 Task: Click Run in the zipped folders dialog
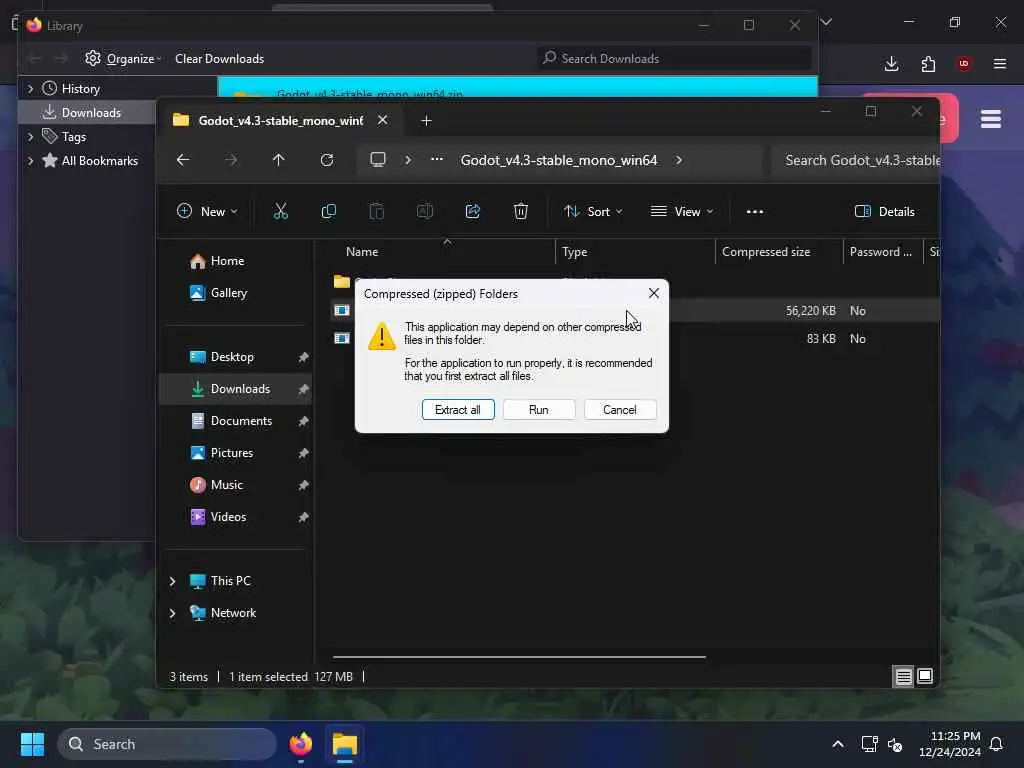click(539, 409)
